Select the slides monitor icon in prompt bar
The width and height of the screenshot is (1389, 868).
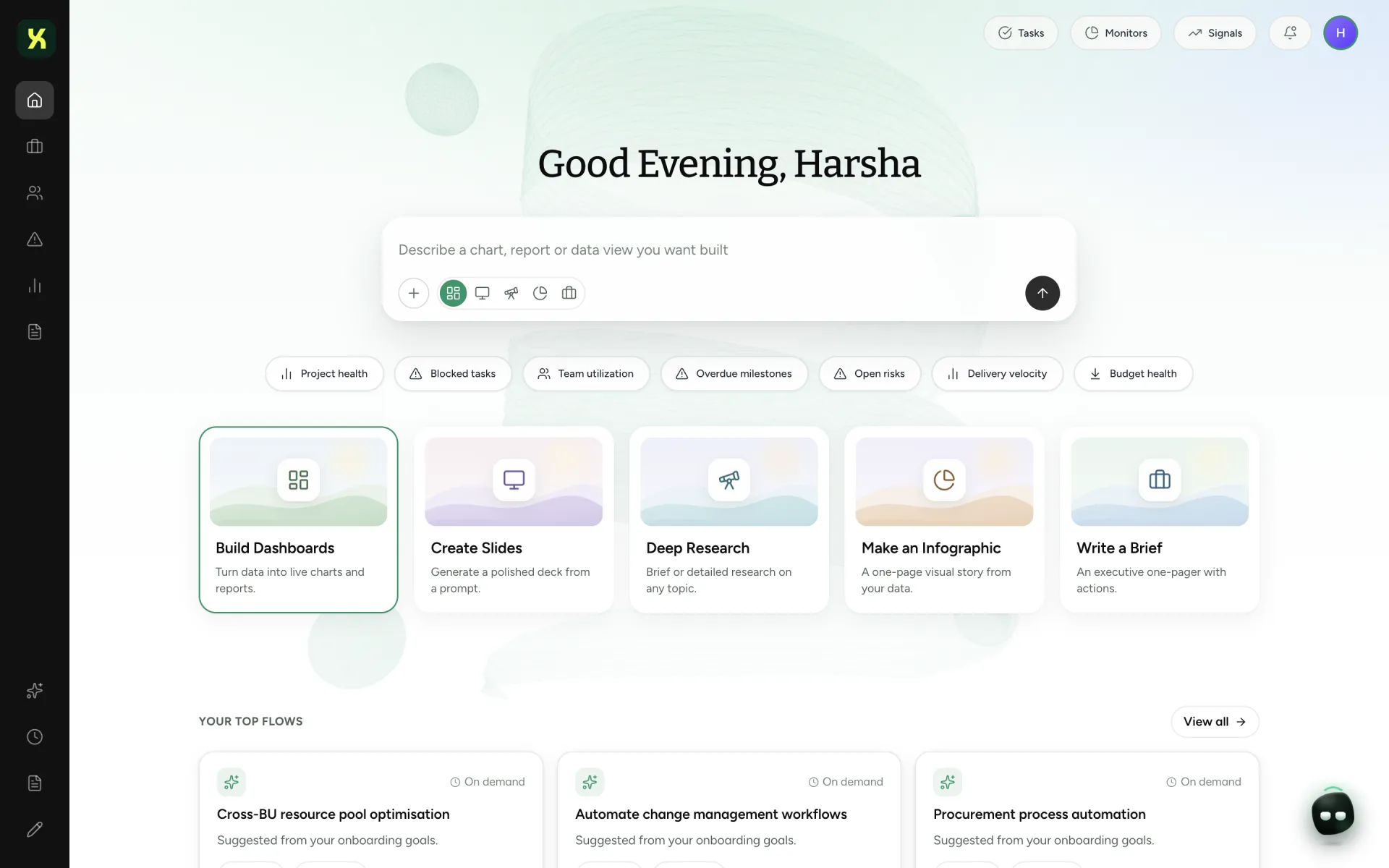[x=483, y=293]
